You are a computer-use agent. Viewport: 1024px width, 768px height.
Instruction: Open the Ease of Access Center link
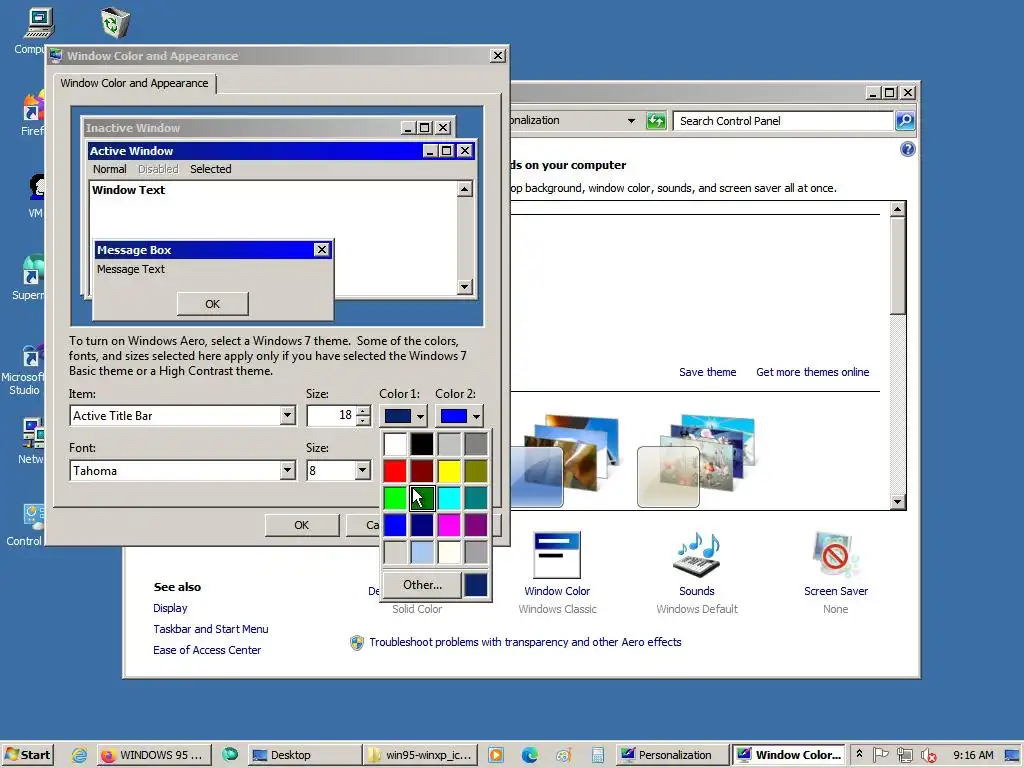(x=206, y=650)
